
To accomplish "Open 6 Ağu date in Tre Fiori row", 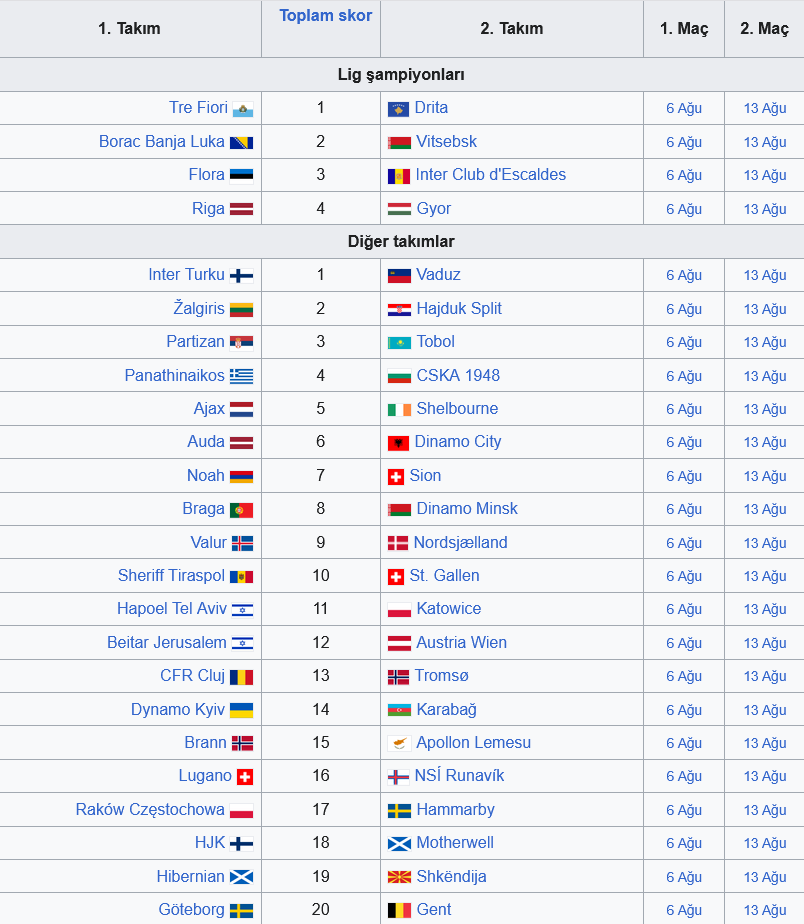I will (684, 108).
